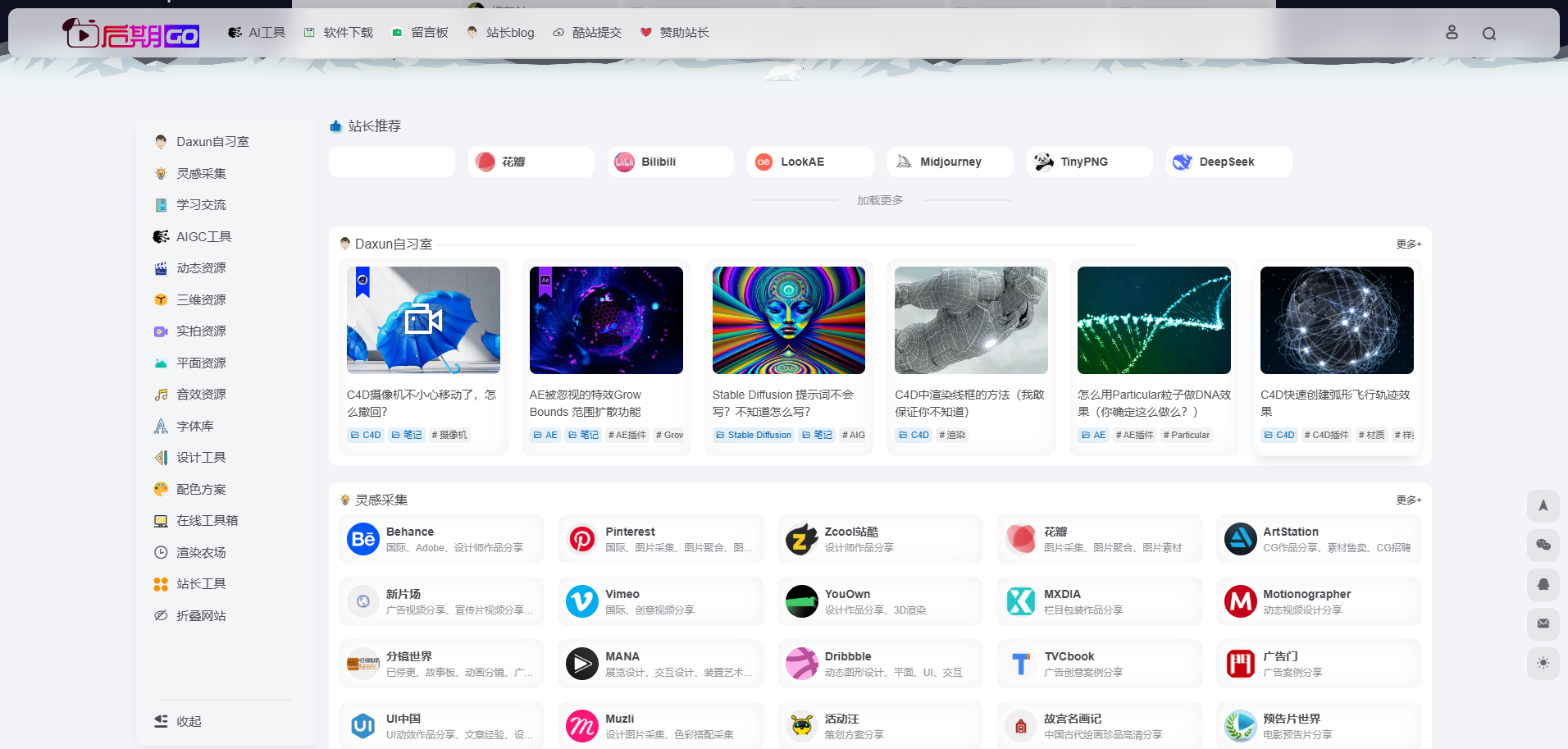Click the 后期GO site logo
This screenshot has width=1568, height=749.
131,34
